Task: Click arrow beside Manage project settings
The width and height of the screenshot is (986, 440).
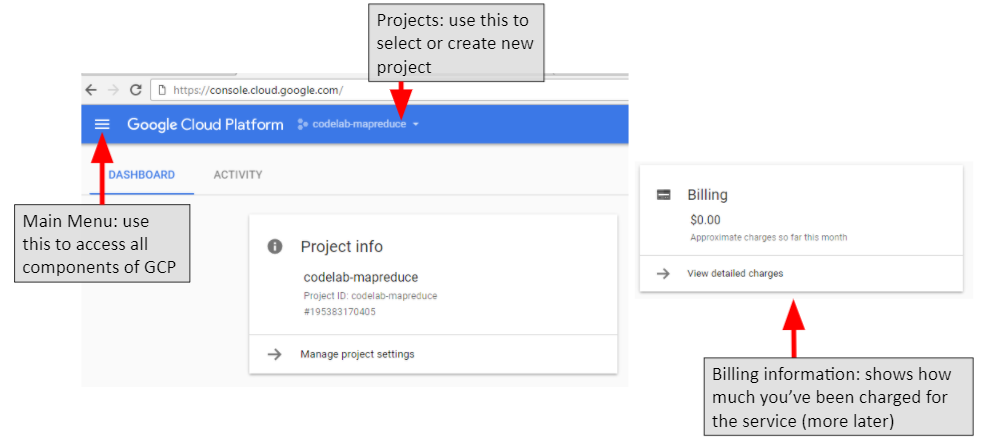Action: pyautogui.click(x=274, y=354)
